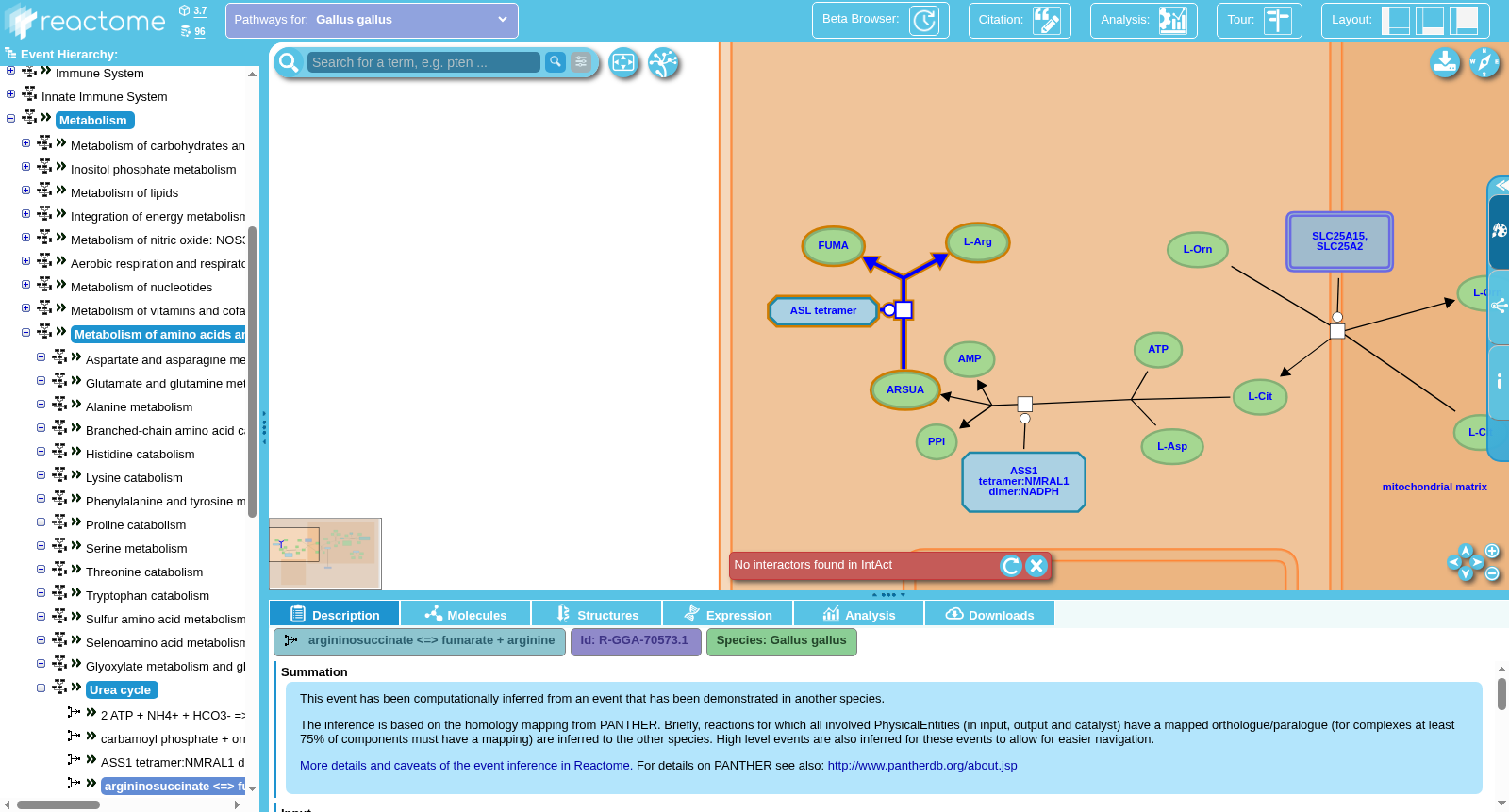Collapse the right side panel
Image resolution: width=1509 pixels, height=812 pixels.
click(x=1501, y=185)
